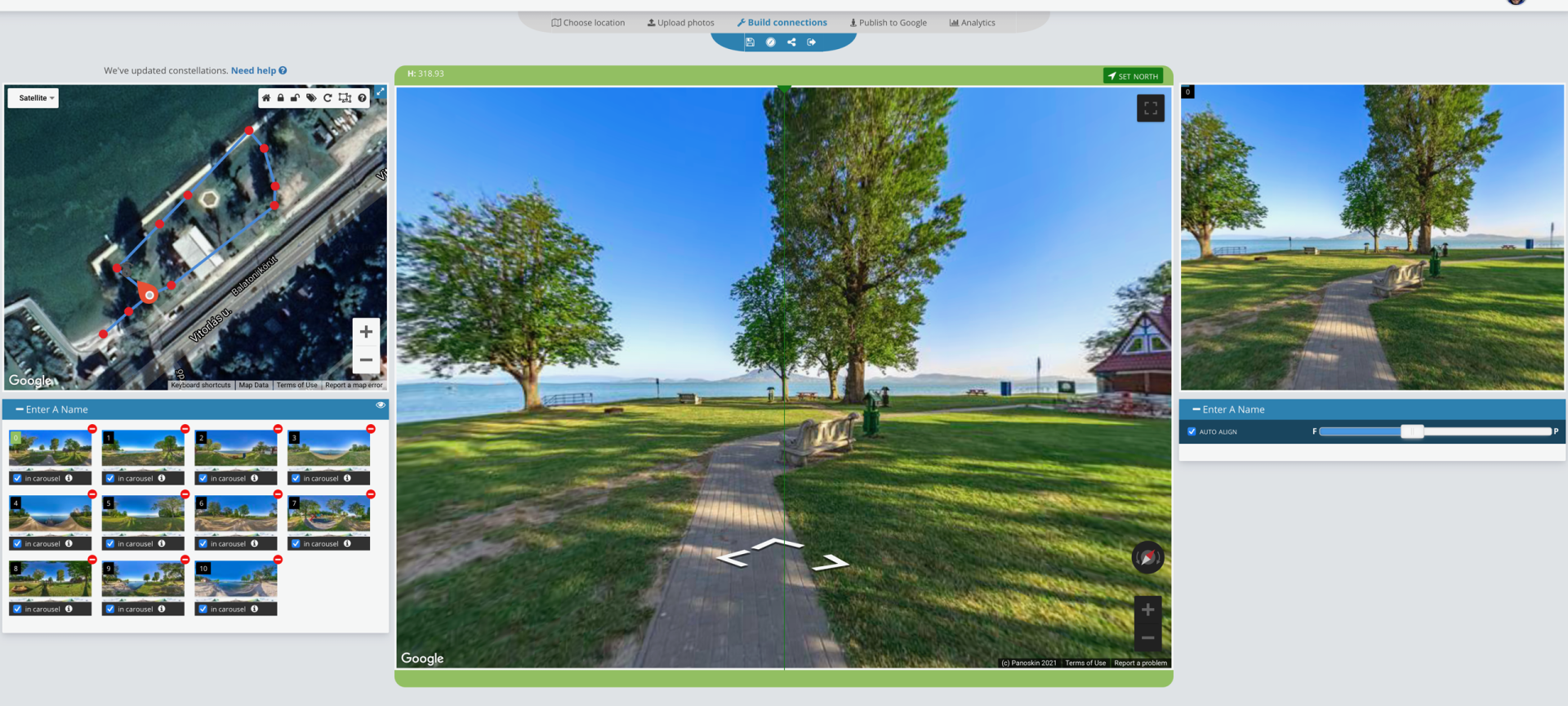Uncheck in carousel for photo 3
1568x706 pixels.
point(296,478)
